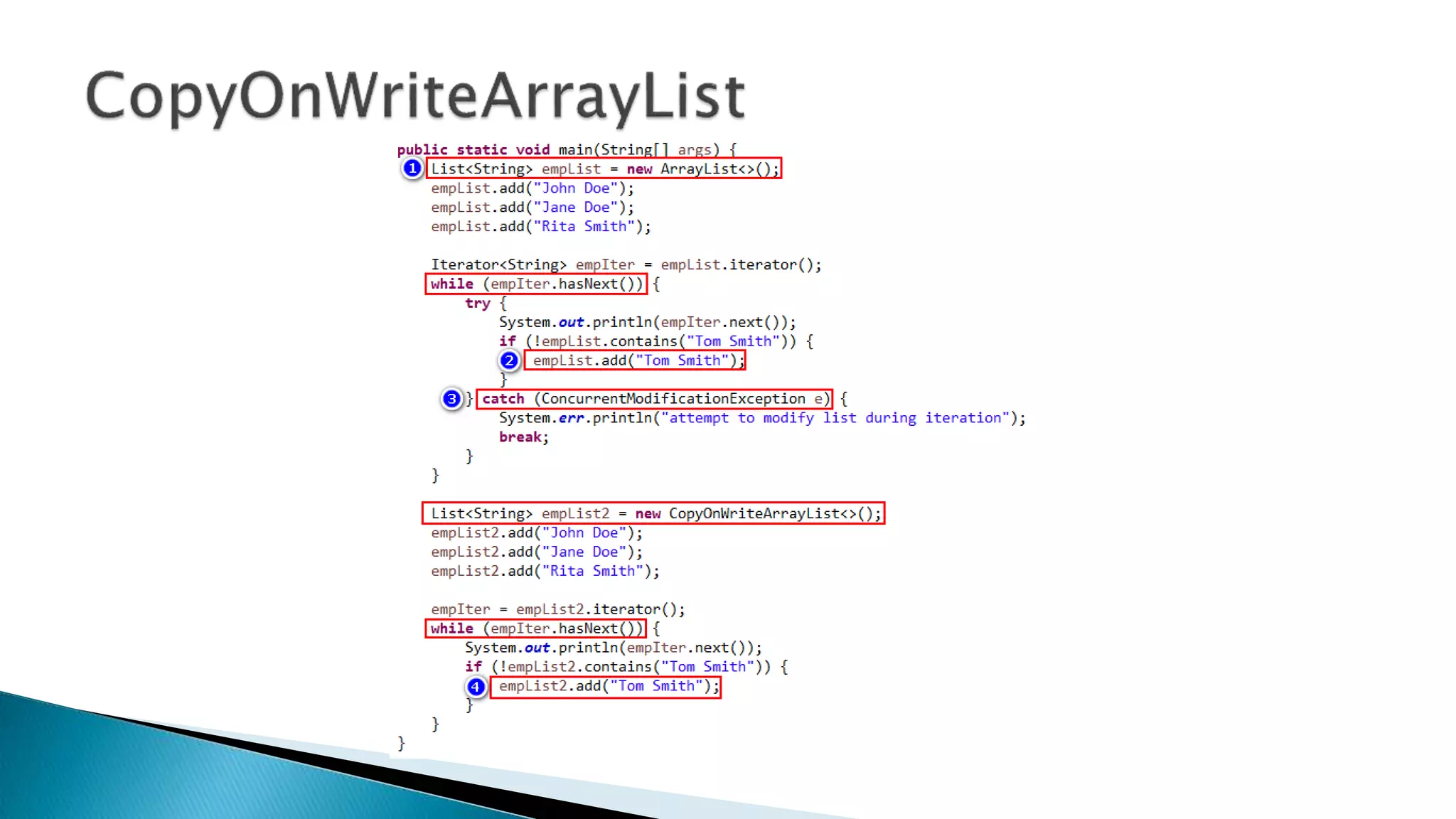Click the blue circle marker numbered 3
Viewport: 1456px width, 819px height.
click(x=451, y=399)
